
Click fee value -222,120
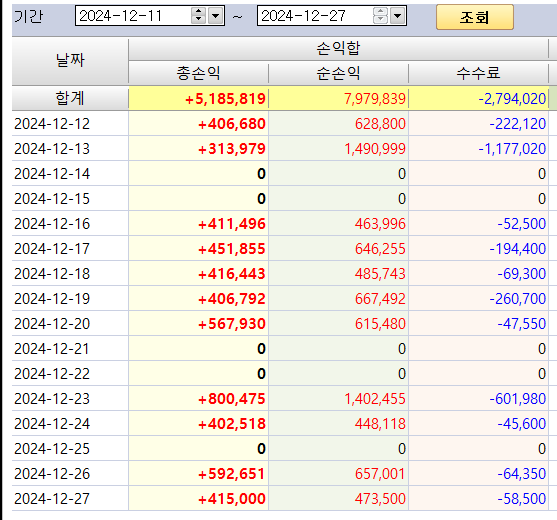click(518, 124)
